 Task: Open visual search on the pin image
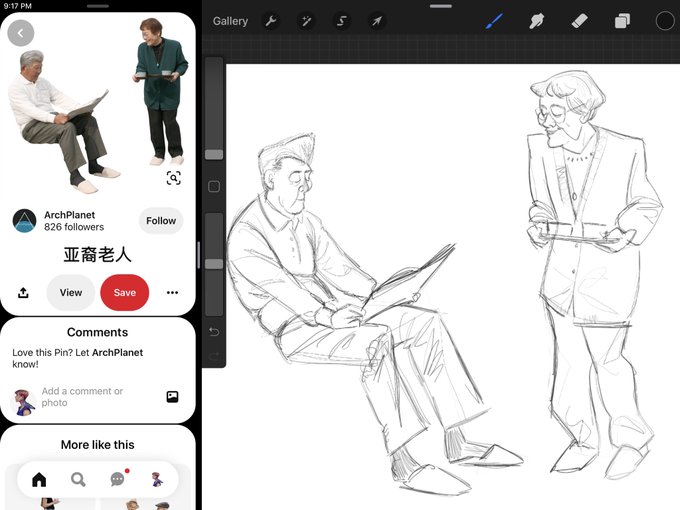[173, 178]
